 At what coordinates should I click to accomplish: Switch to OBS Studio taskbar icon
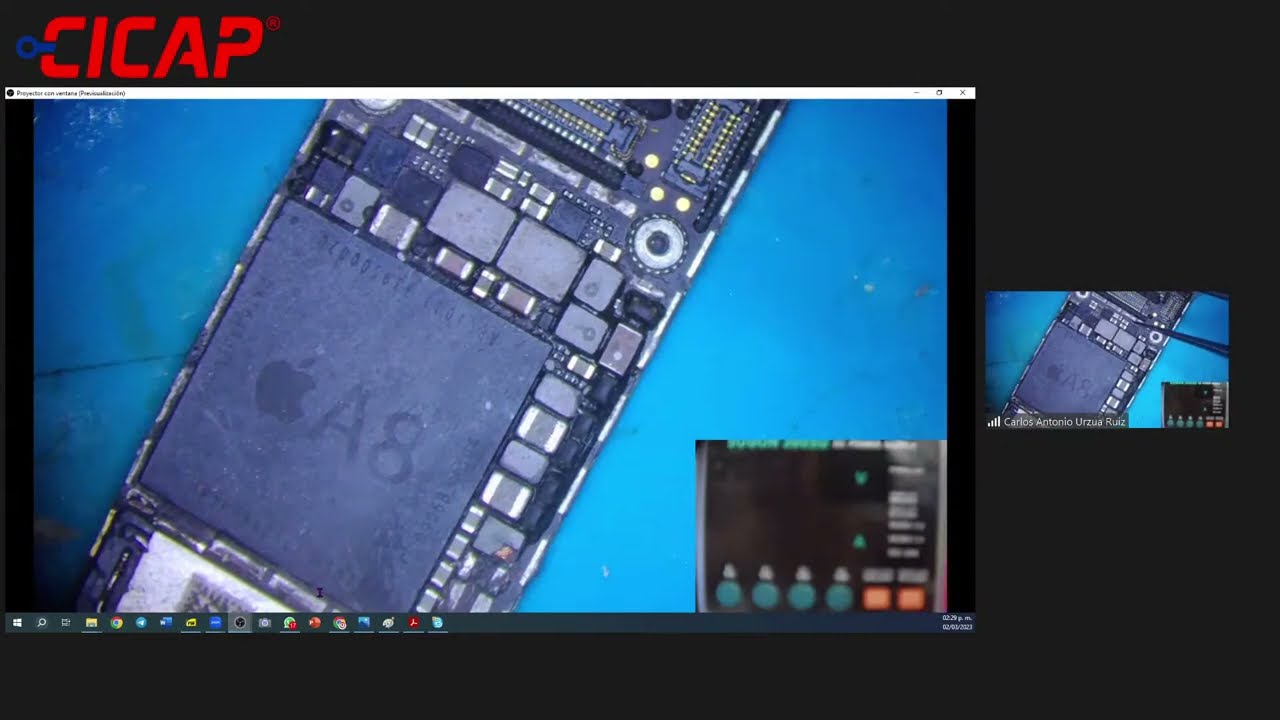240,623
